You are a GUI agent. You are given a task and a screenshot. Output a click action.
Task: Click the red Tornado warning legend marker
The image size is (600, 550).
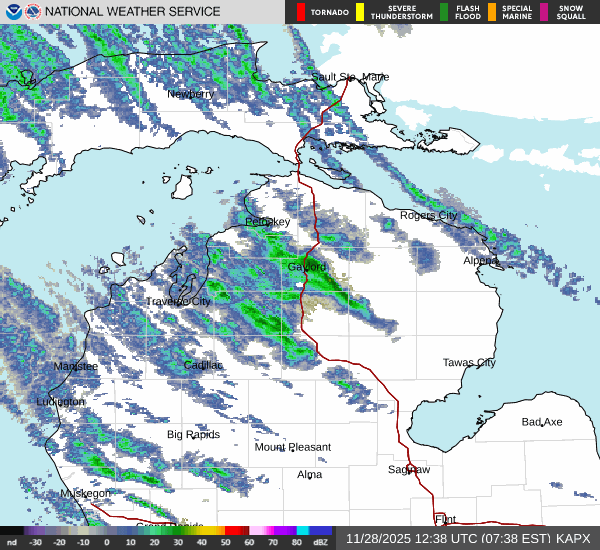pyautogui.click(x=301, y=12)
